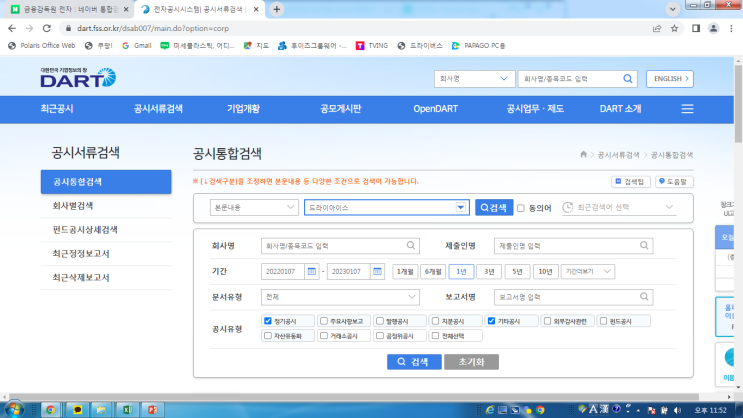Toggle 동의어 checkbox
Screen dimensions: 743x418
pyautogui.click(x=521, y=208)
